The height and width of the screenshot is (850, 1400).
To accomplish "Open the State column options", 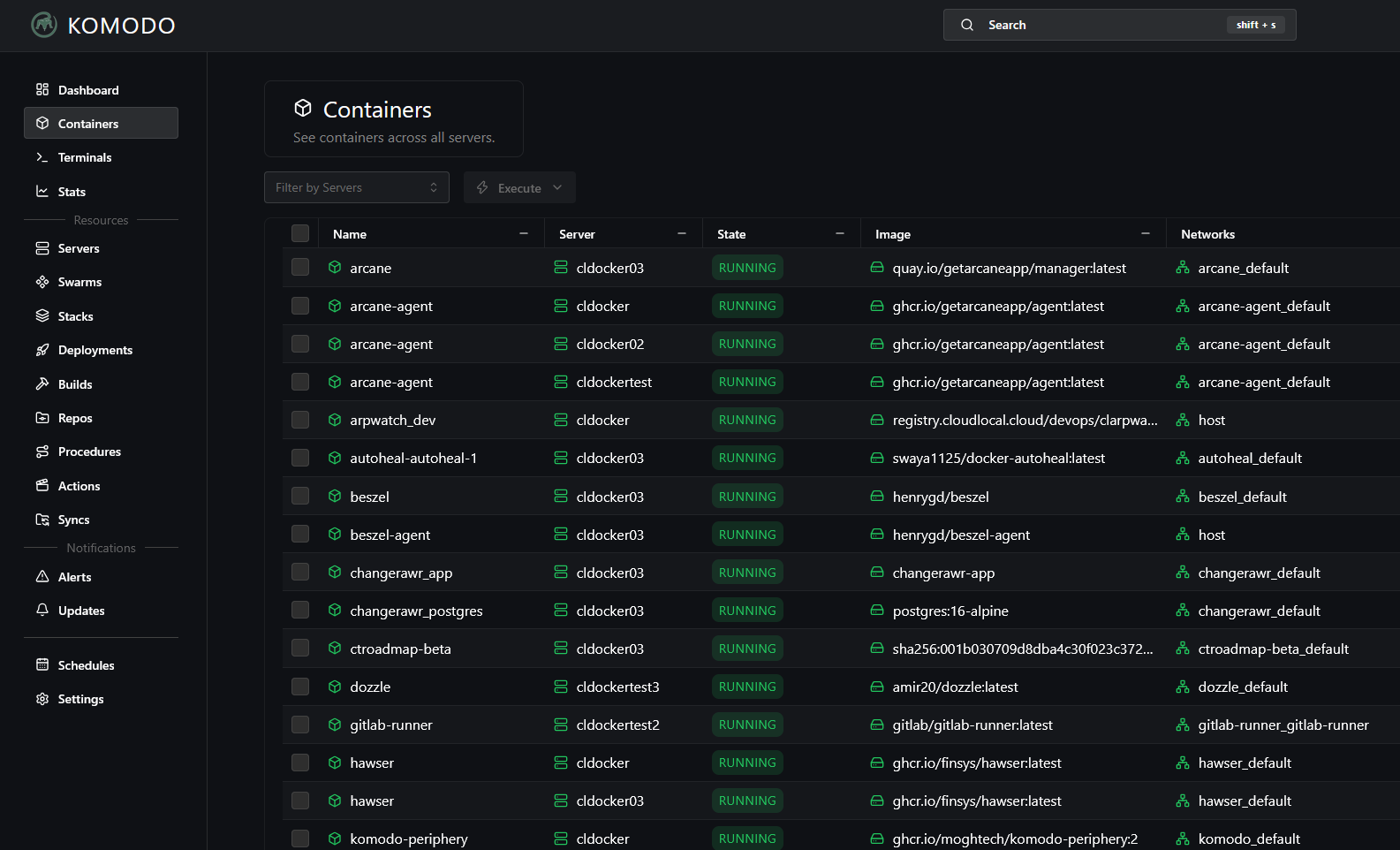I will pos(840,233).
